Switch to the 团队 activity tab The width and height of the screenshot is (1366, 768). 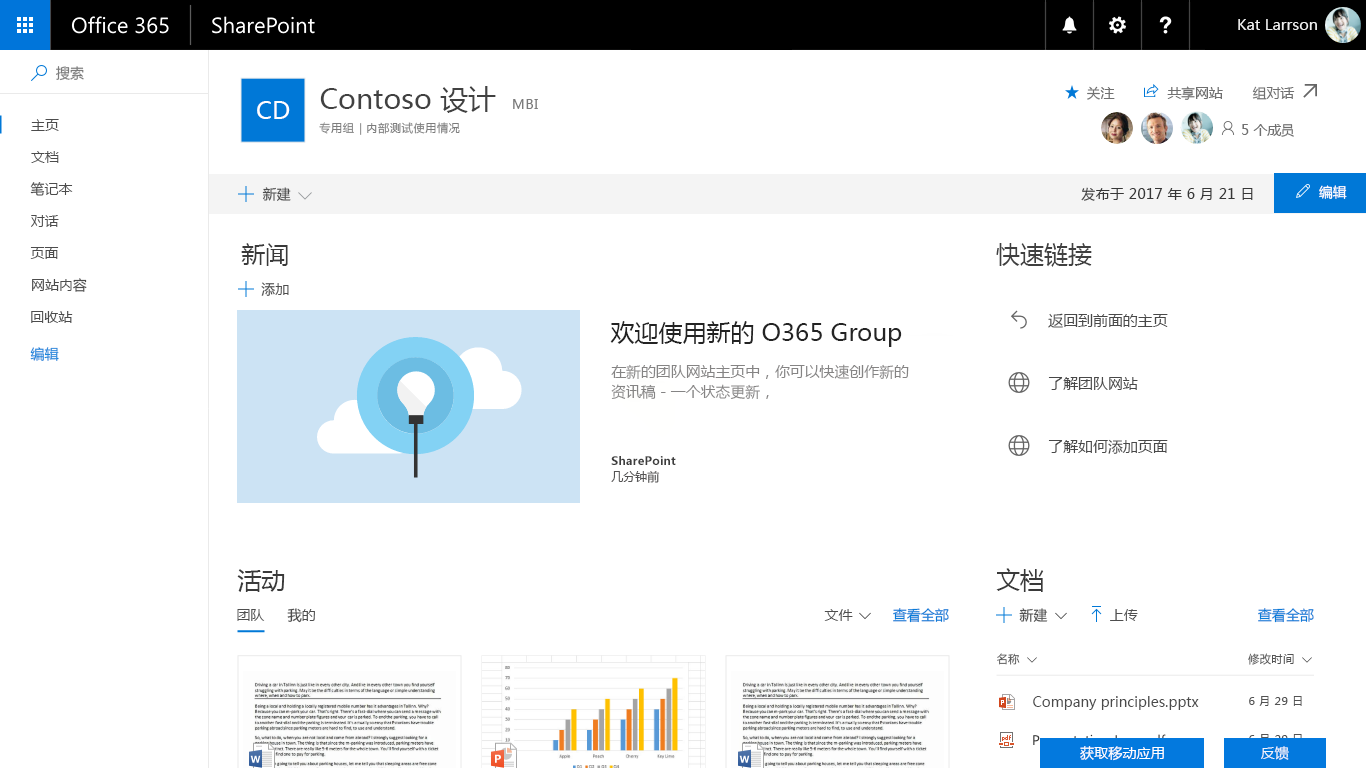tap(250, 615)
